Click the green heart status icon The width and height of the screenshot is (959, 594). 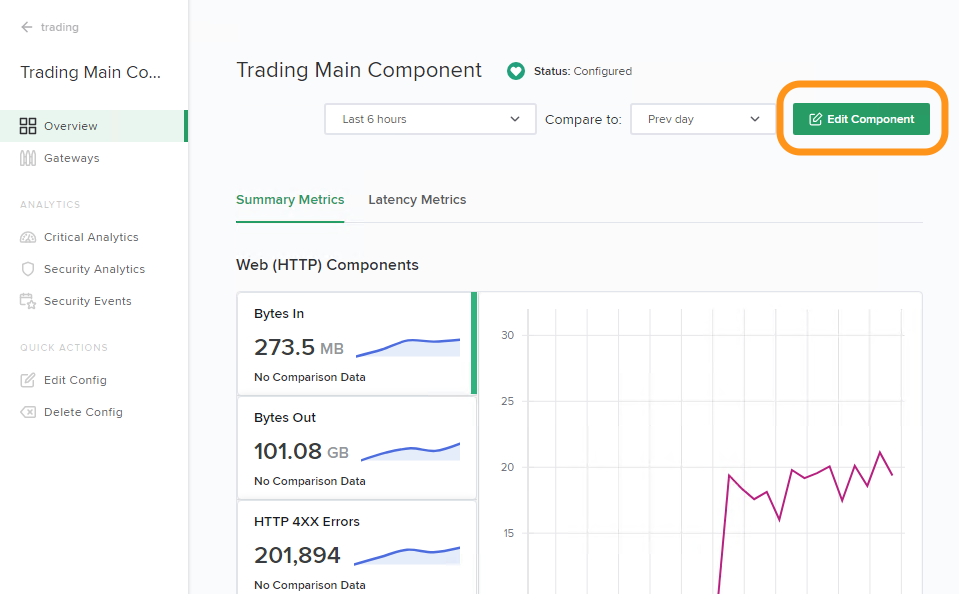coord(516,72)
